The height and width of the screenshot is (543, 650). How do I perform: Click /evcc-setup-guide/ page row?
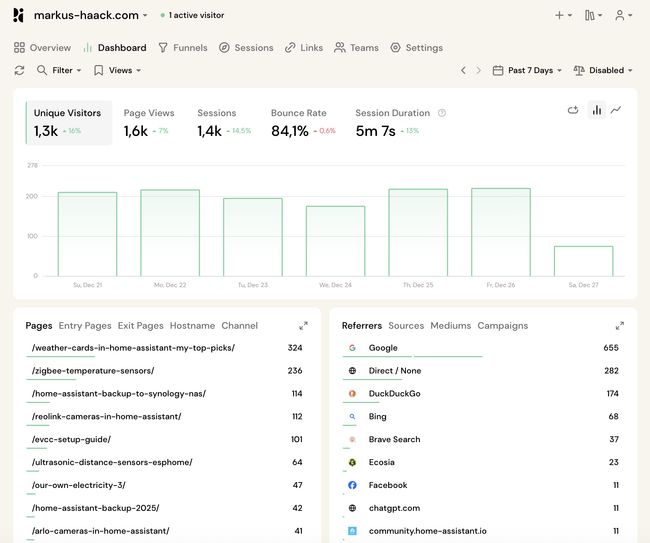[x=167, y=439]
